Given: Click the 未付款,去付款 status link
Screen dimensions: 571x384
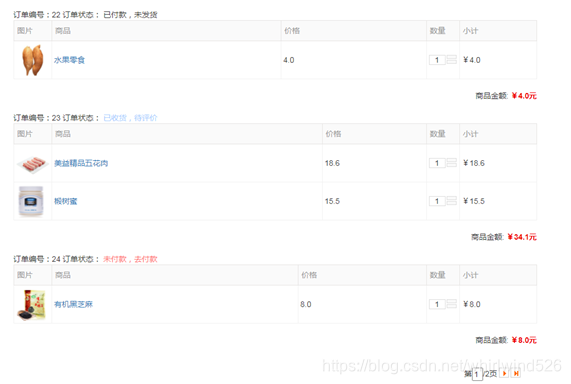Looking at the screenshot, I should 130,259.
